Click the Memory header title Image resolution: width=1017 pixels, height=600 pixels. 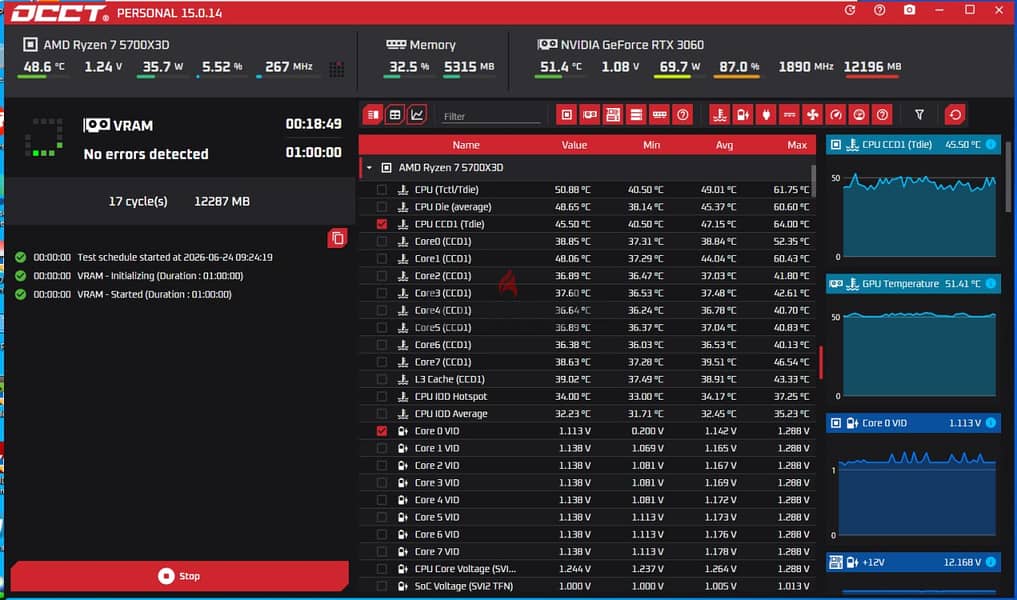tap(433, 45)
